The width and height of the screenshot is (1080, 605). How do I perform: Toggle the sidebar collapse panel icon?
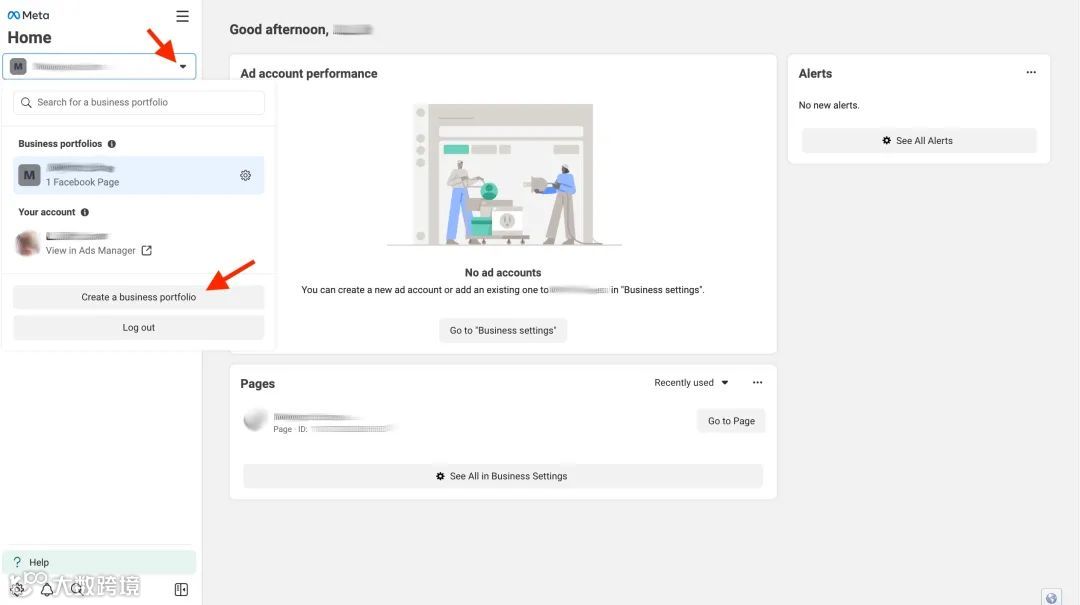click(x=181, y=589)
